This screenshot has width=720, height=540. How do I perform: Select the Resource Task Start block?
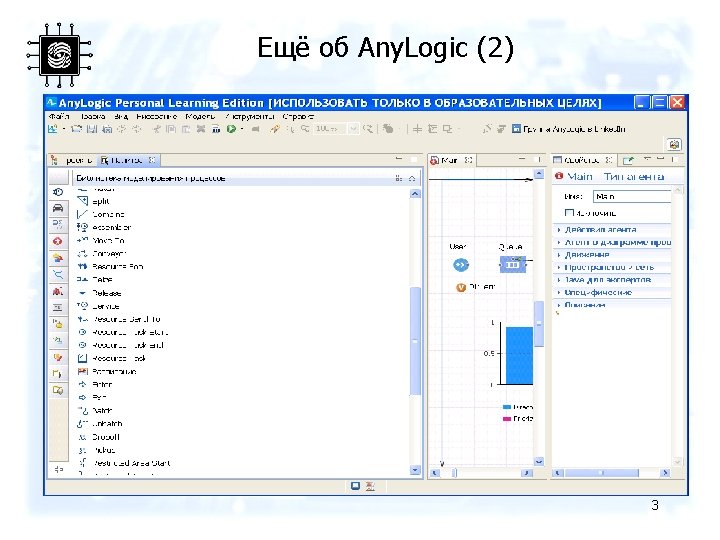click(x=123, y=332)
